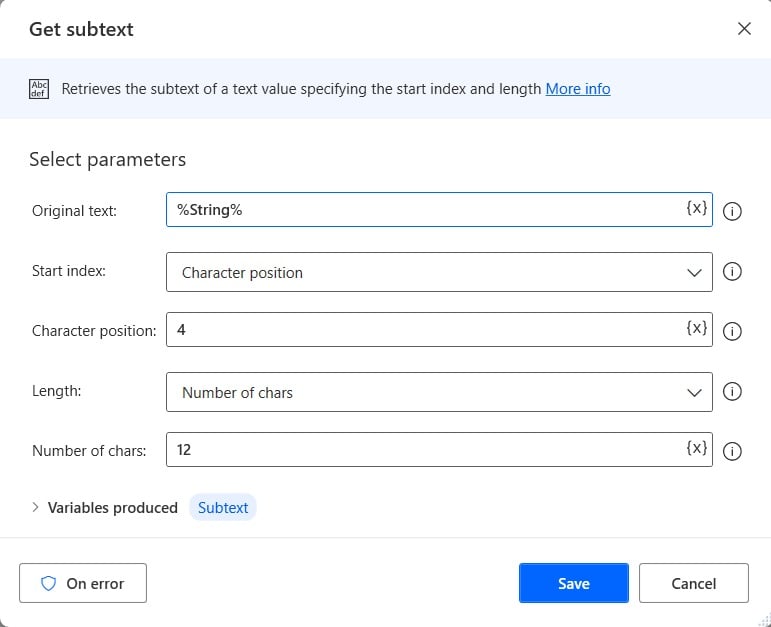Click the On error button
Screen dimensions: 771x627
point(83,583)
